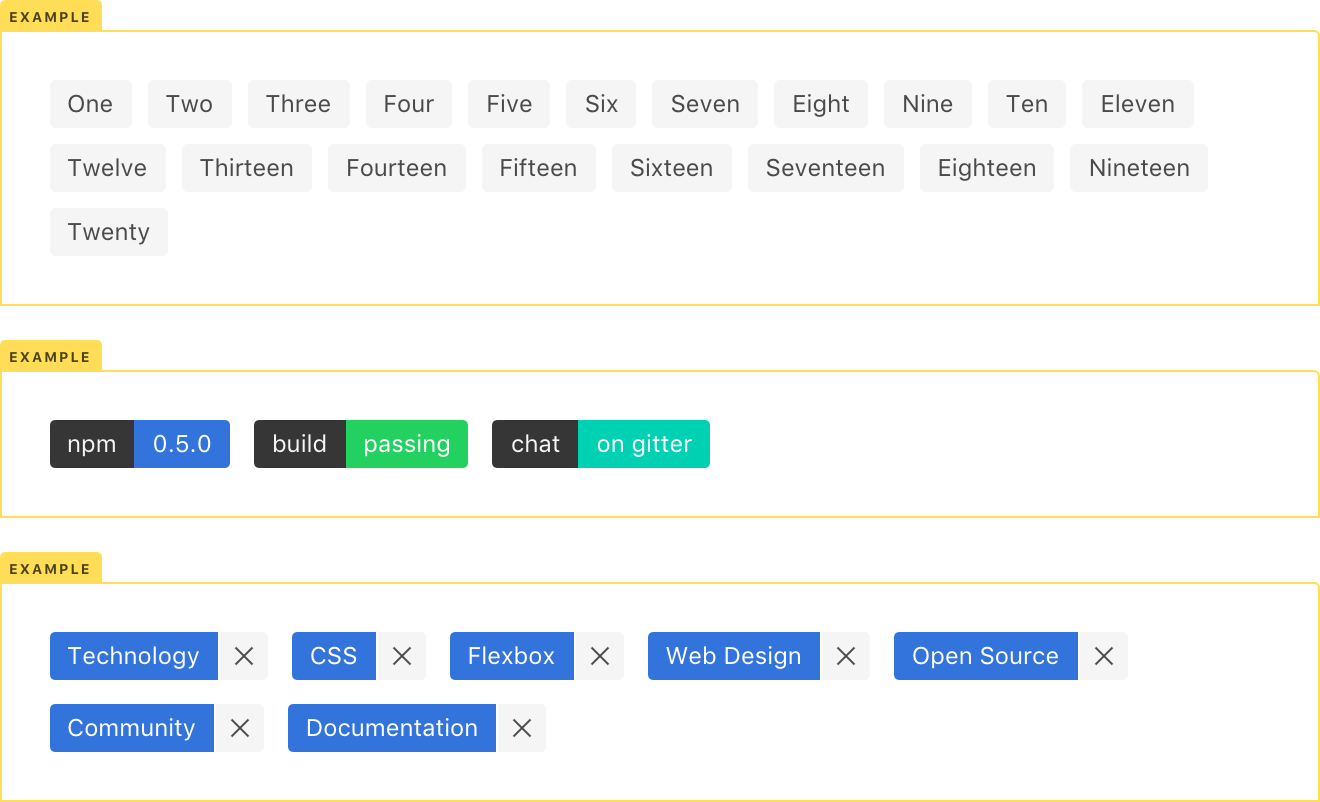
Task: Delete the CSS tag using its X
Action: tap(402, 656)
